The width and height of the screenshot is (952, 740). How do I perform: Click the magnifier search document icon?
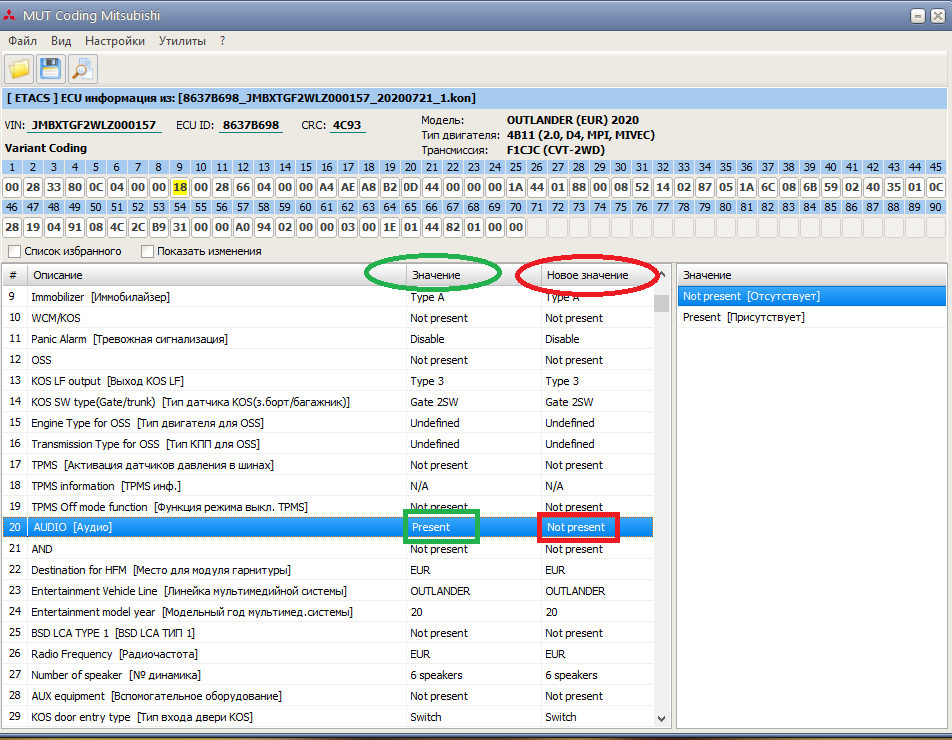[x=82, y=69]
